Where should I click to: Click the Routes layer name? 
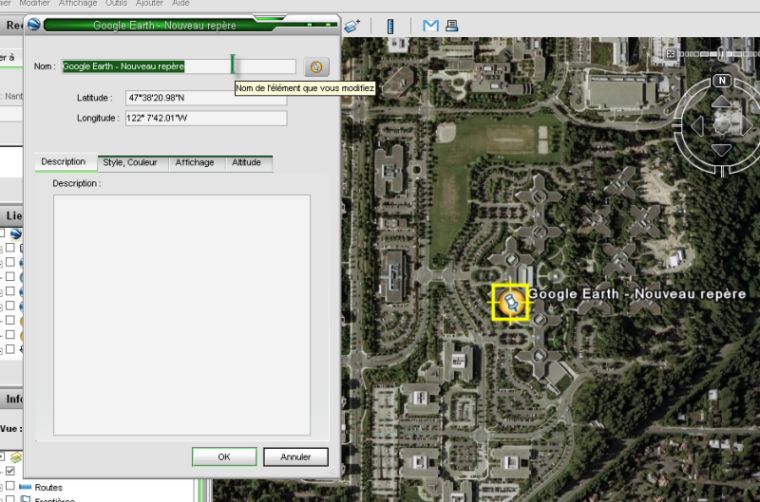pyautogui.click(x=48, y=487)
